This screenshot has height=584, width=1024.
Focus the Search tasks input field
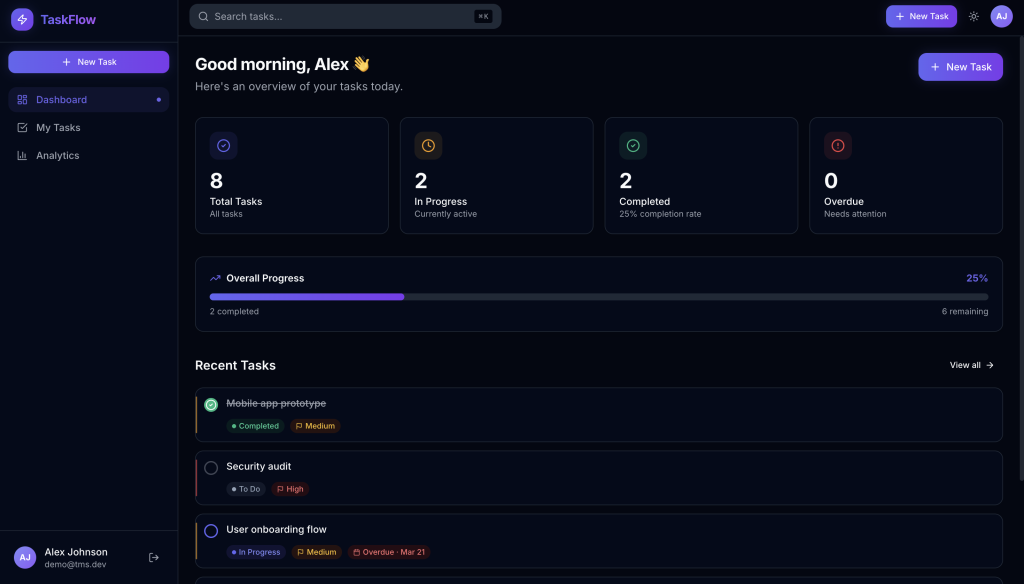pyautogui.click(x=340, y=16)
